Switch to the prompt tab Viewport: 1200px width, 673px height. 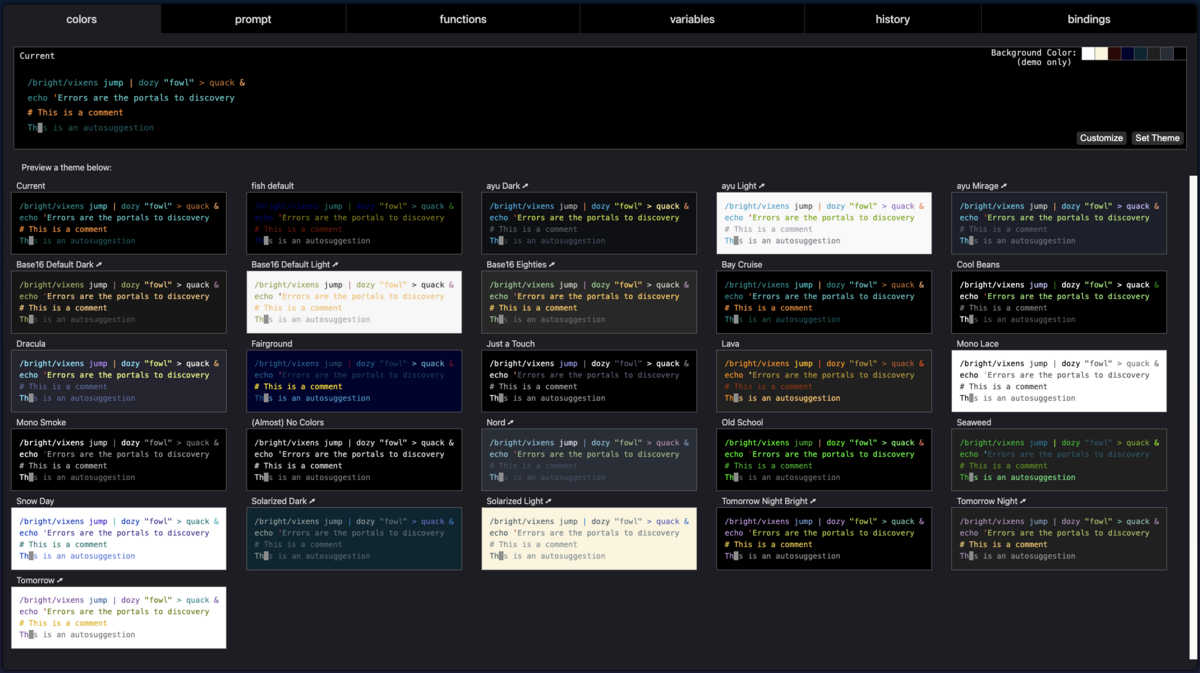[253, 19]
